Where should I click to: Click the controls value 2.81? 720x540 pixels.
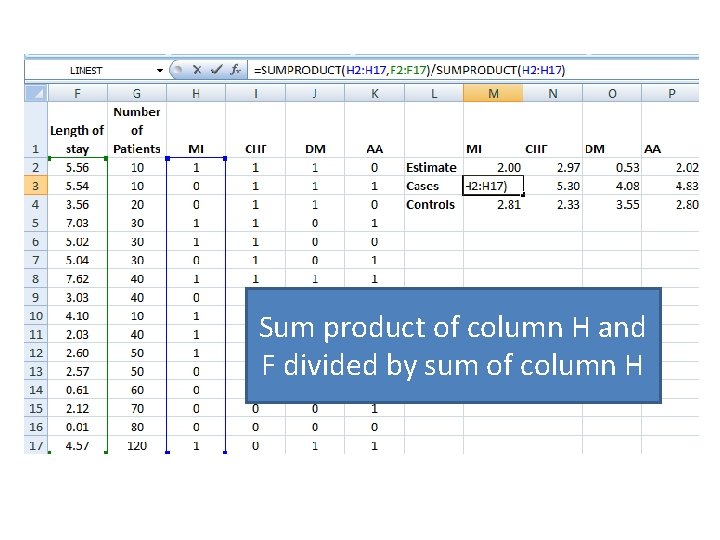[x=493, y=205]
